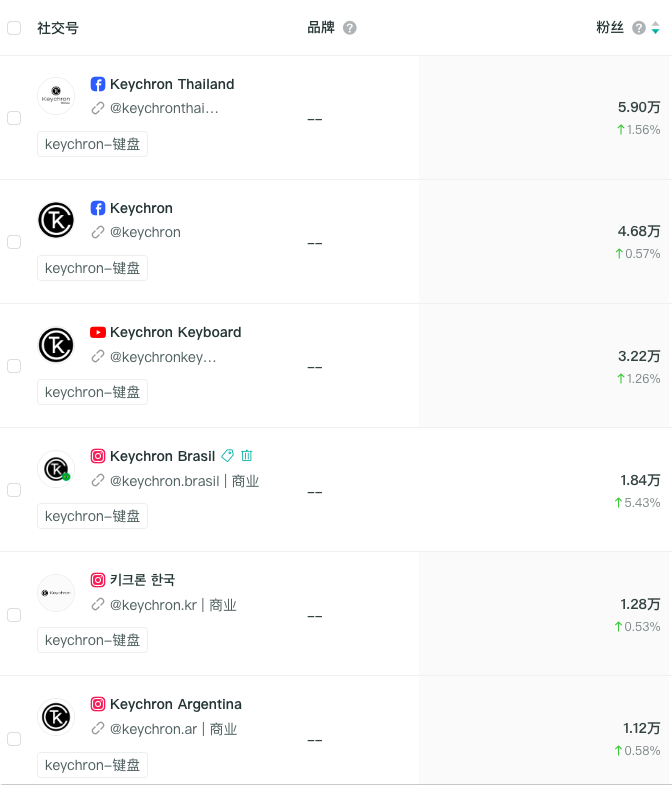The width and height of the screenshot is (672, 785).
Task: Click the 粉丝 column header label
Action: [610, 28]
